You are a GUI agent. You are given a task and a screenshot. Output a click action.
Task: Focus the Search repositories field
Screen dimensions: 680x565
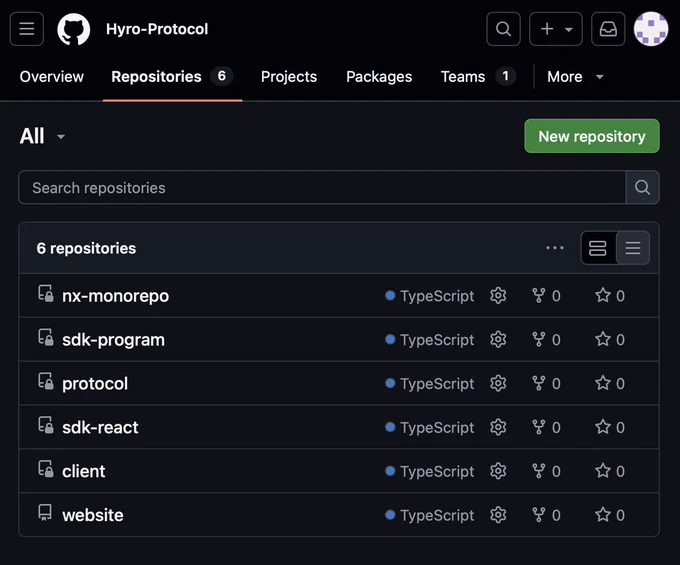[322, 187]
